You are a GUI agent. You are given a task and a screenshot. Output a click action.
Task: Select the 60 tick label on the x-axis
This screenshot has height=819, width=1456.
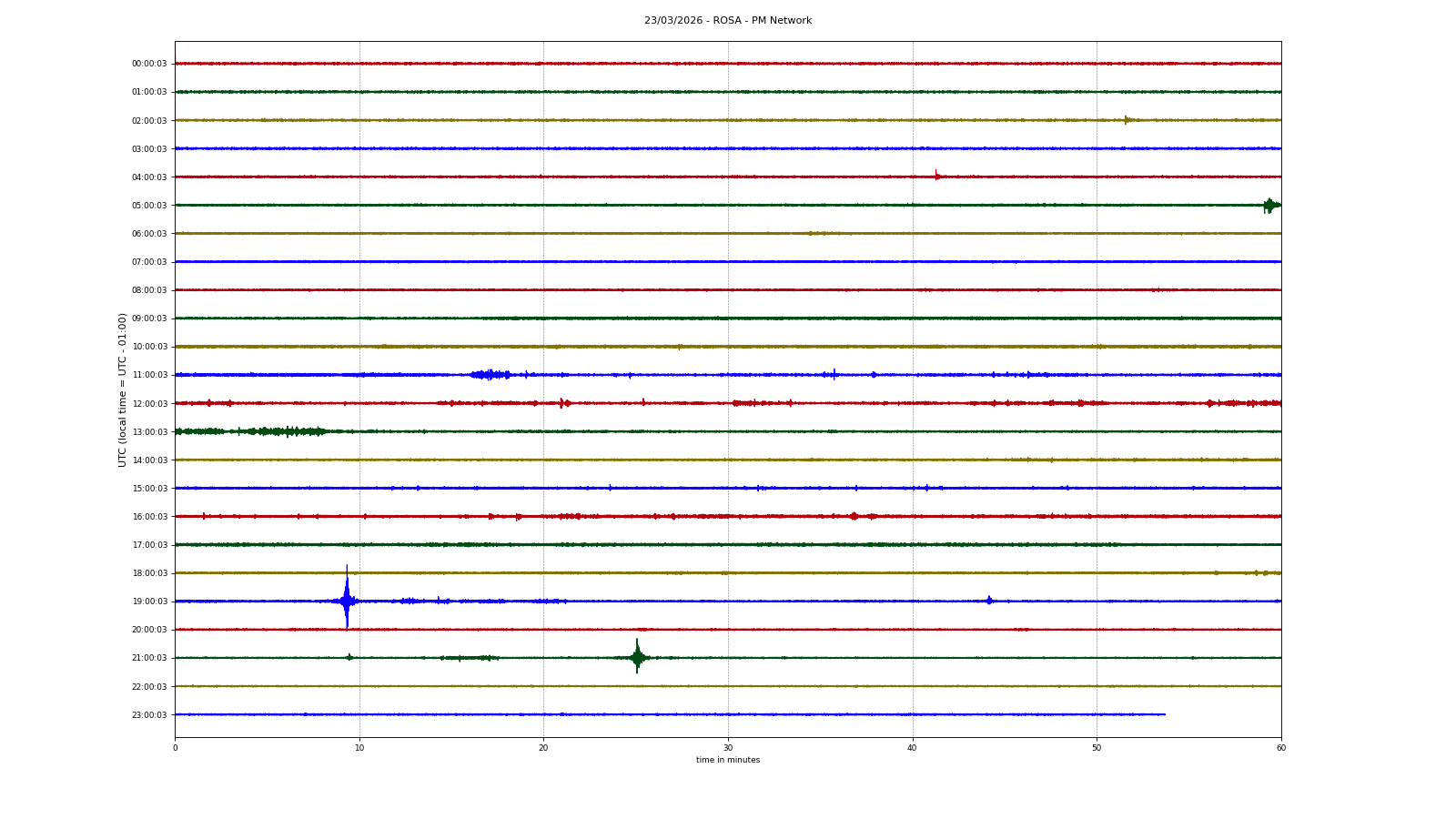[1280, 748]
